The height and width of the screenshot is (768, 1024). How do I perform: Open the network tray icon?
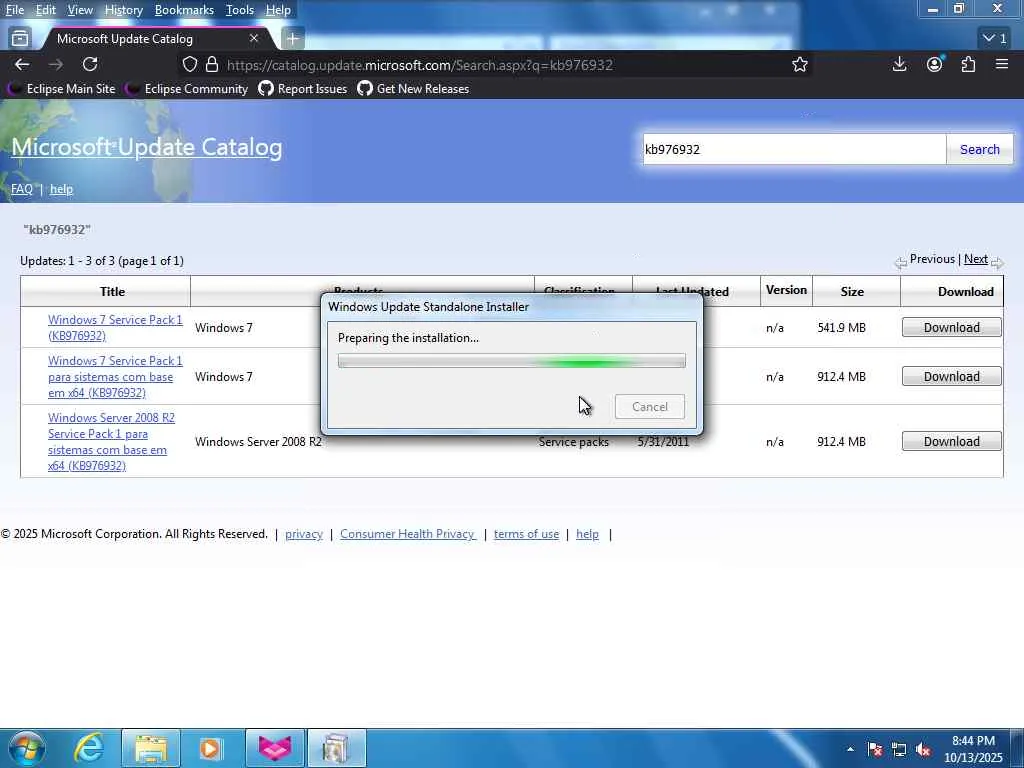899,749
